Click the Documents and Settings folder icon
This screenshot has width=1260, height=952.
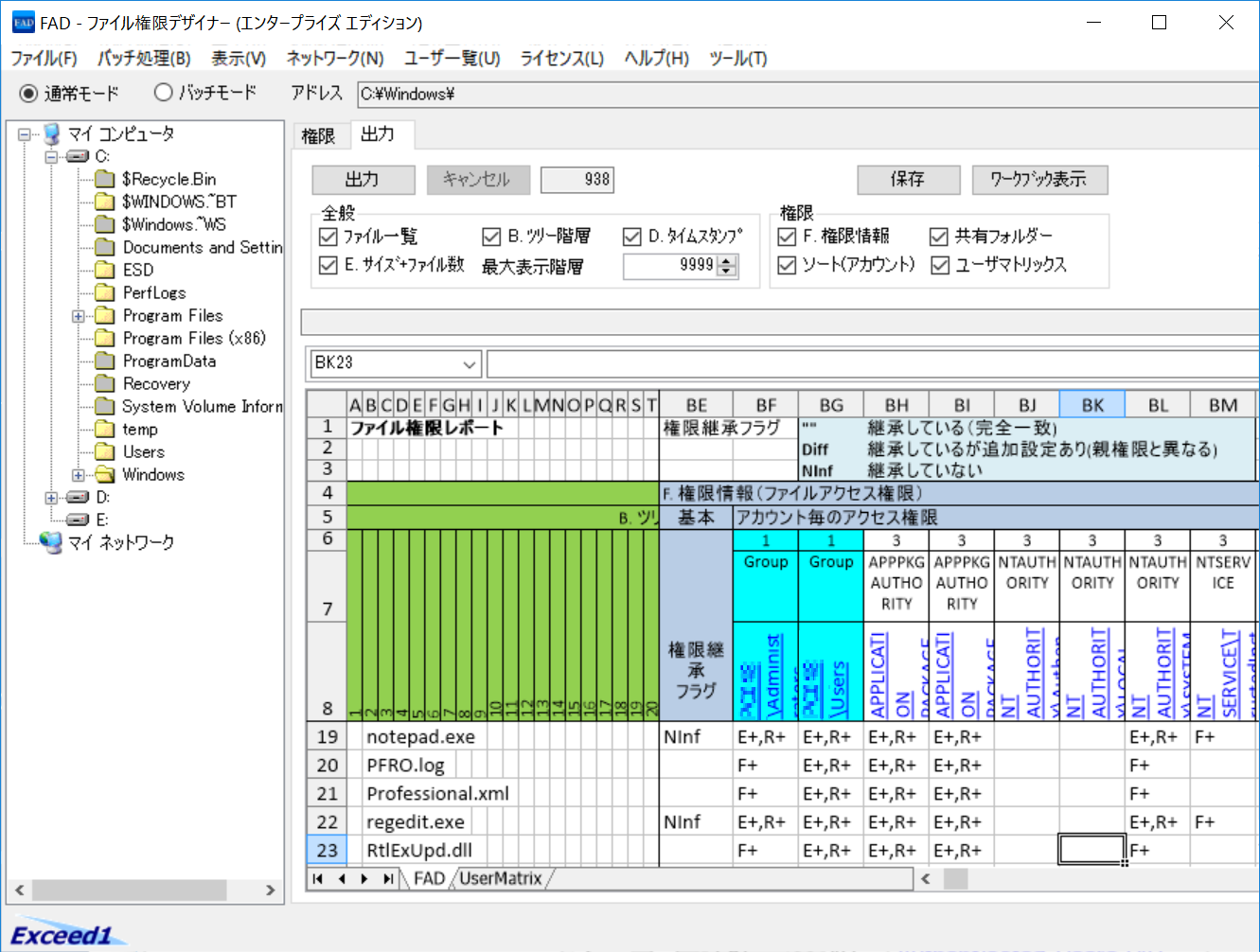pyautogui.click(x=105, y=247)
